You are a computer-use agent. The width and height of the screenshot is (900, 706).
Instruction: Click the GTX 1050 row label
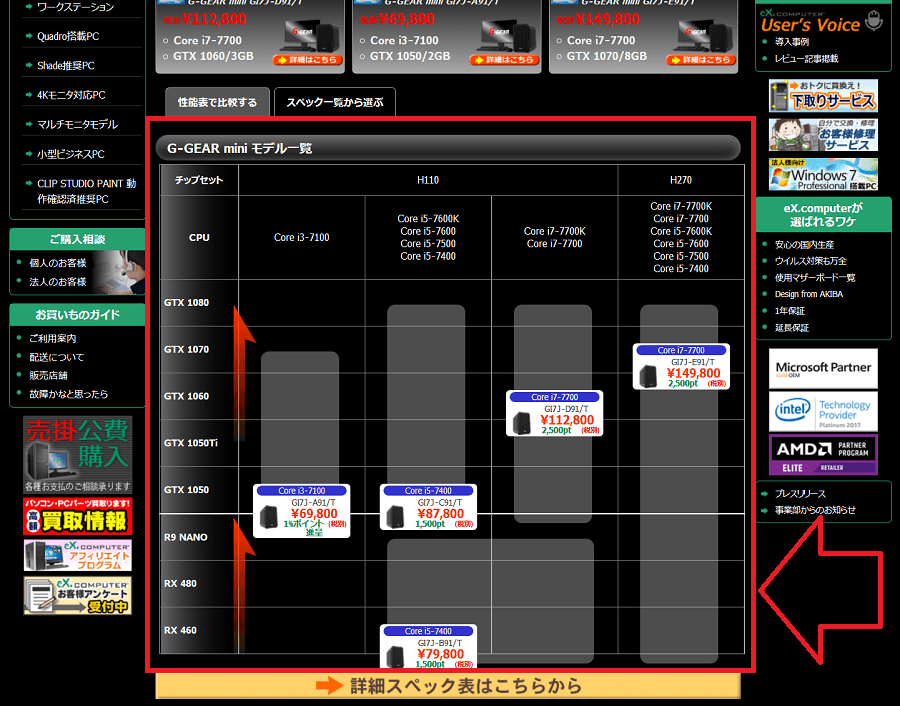tap(186, 490)
